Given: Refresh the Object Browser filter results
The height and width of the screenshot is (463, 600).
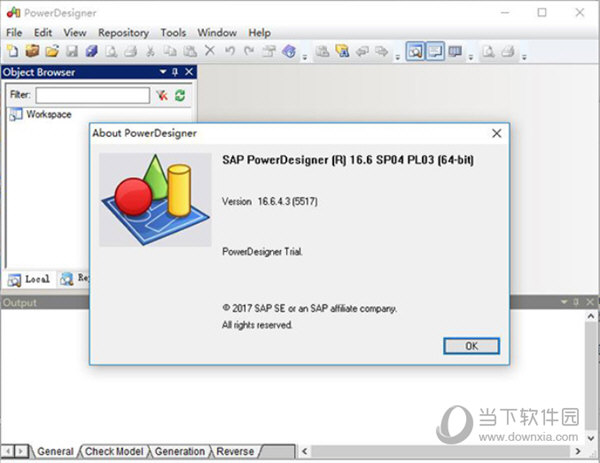Looking at the screenshot, I should click(180, 95).
